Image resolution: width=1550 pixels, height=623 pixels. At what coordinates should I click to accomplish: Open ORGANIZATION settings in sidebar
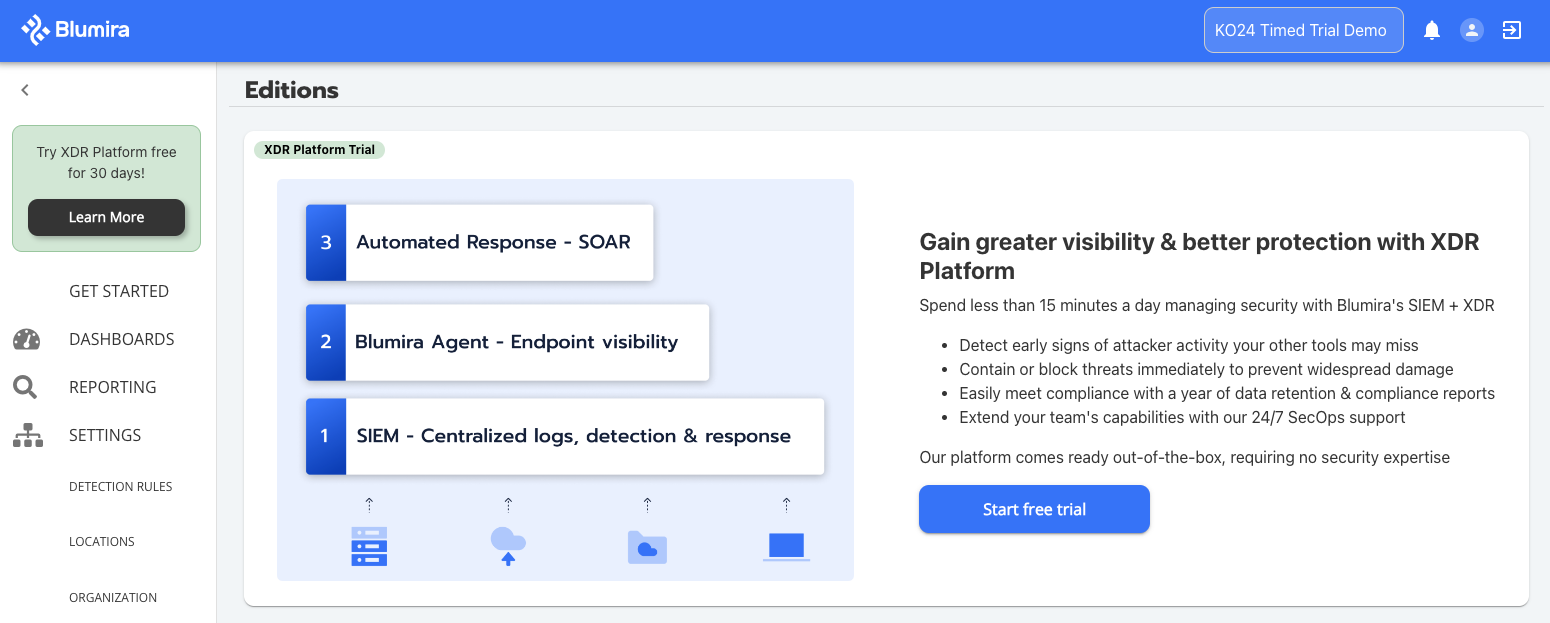pyautogui.click(x=113, y=598)
